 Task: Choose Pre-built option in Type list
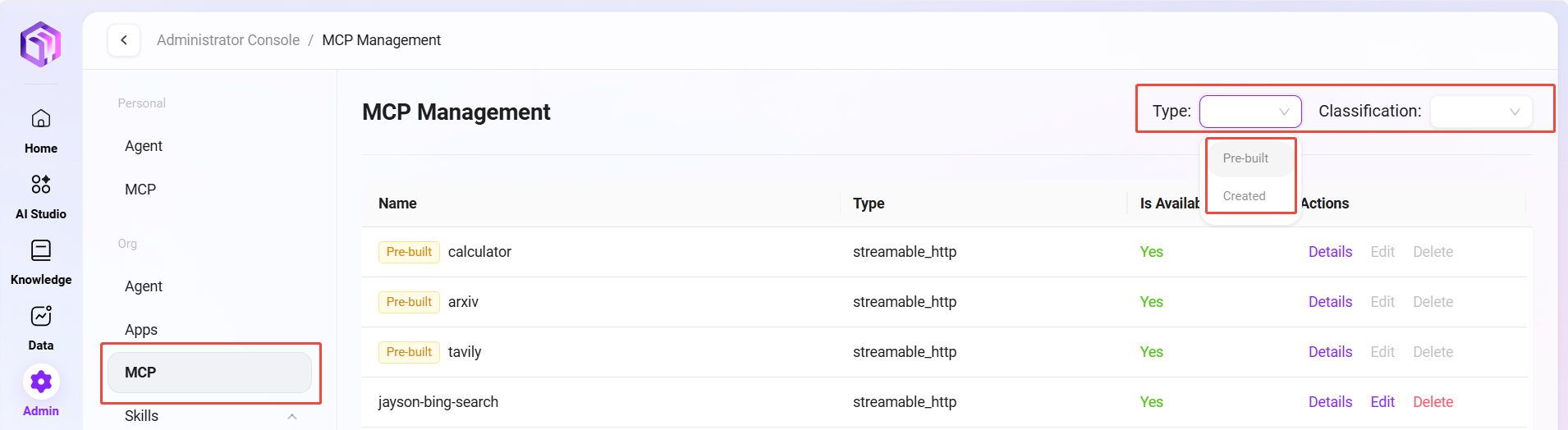1245,158
